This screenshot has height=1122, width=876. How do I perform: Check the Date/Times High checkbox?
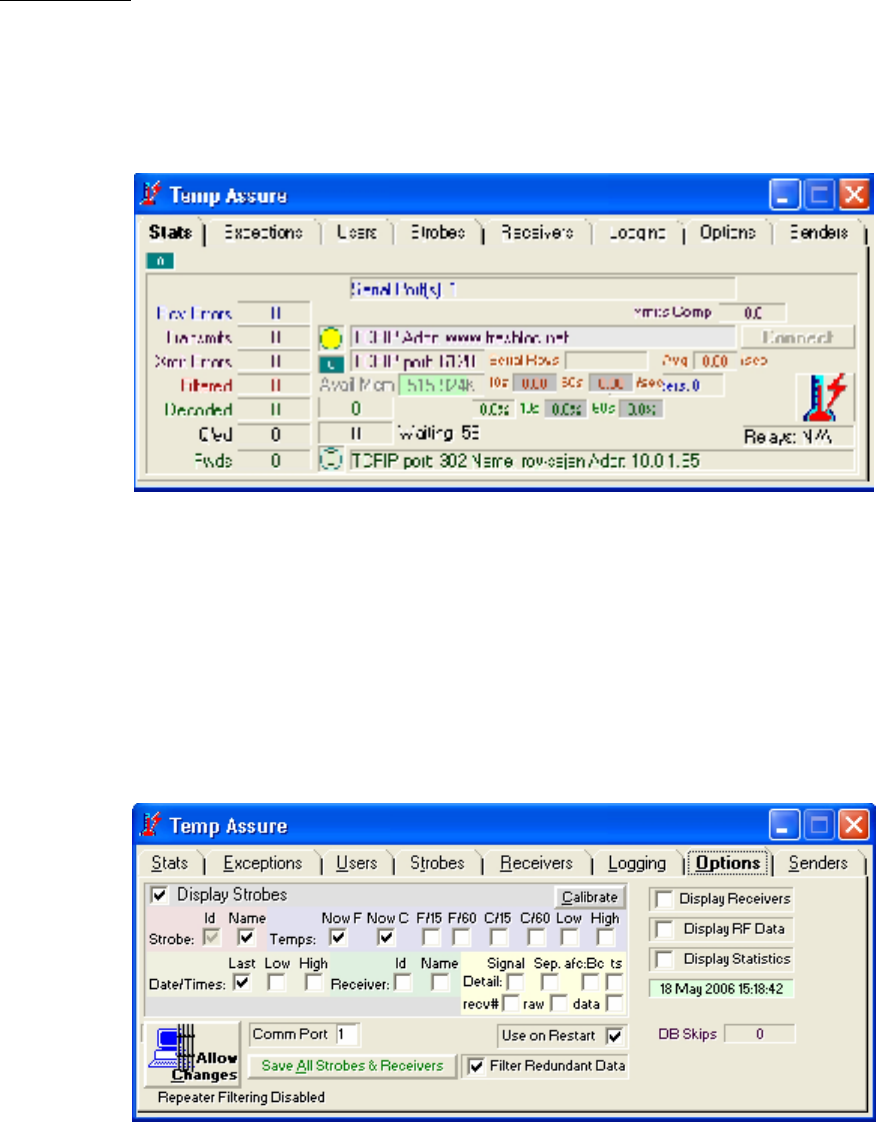[x=313, y=982]
